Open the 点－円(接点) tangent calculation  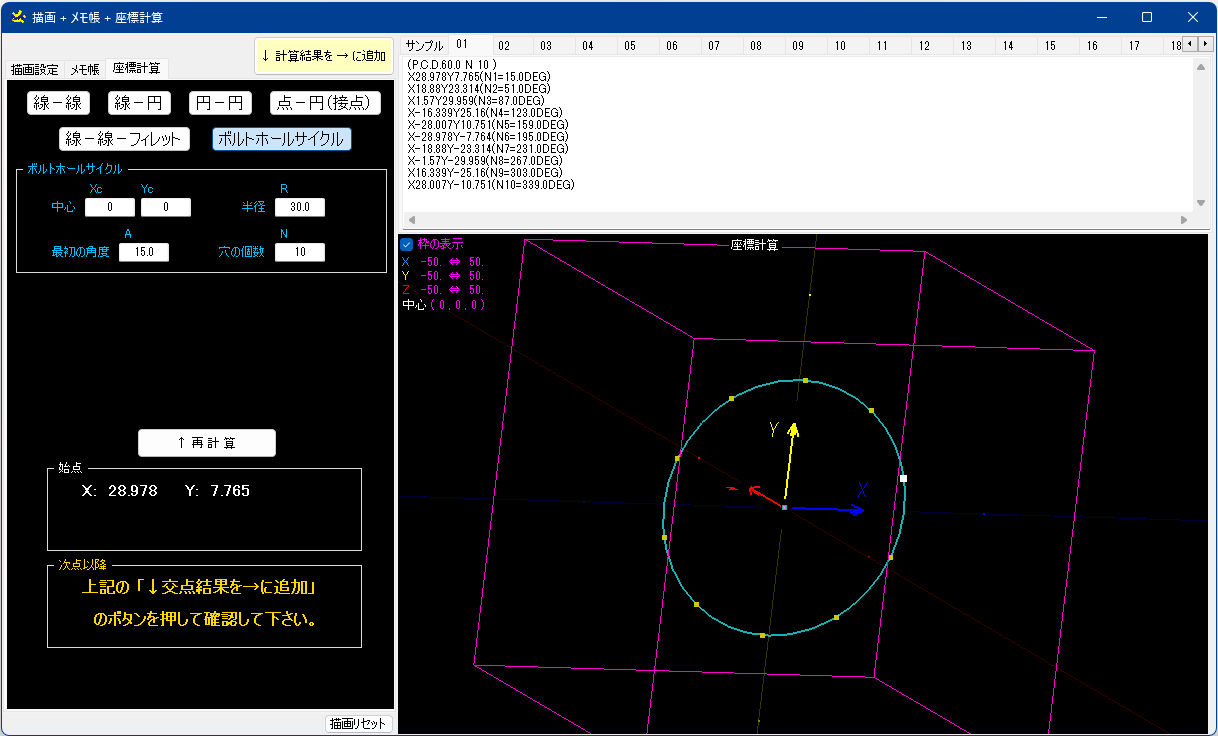[x=325, y=103]
